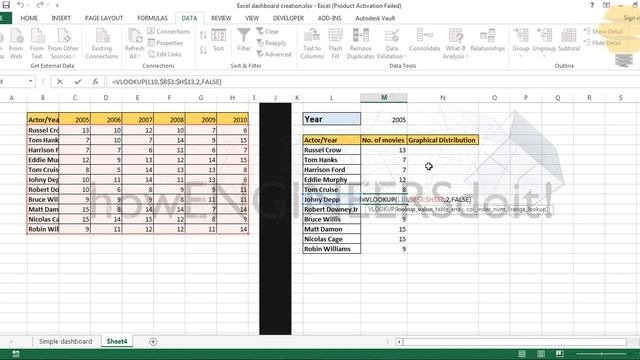This screenshot has height=360, width=640.
Task: Switch to Page Layout view icon
Action: tap(541, 353)
